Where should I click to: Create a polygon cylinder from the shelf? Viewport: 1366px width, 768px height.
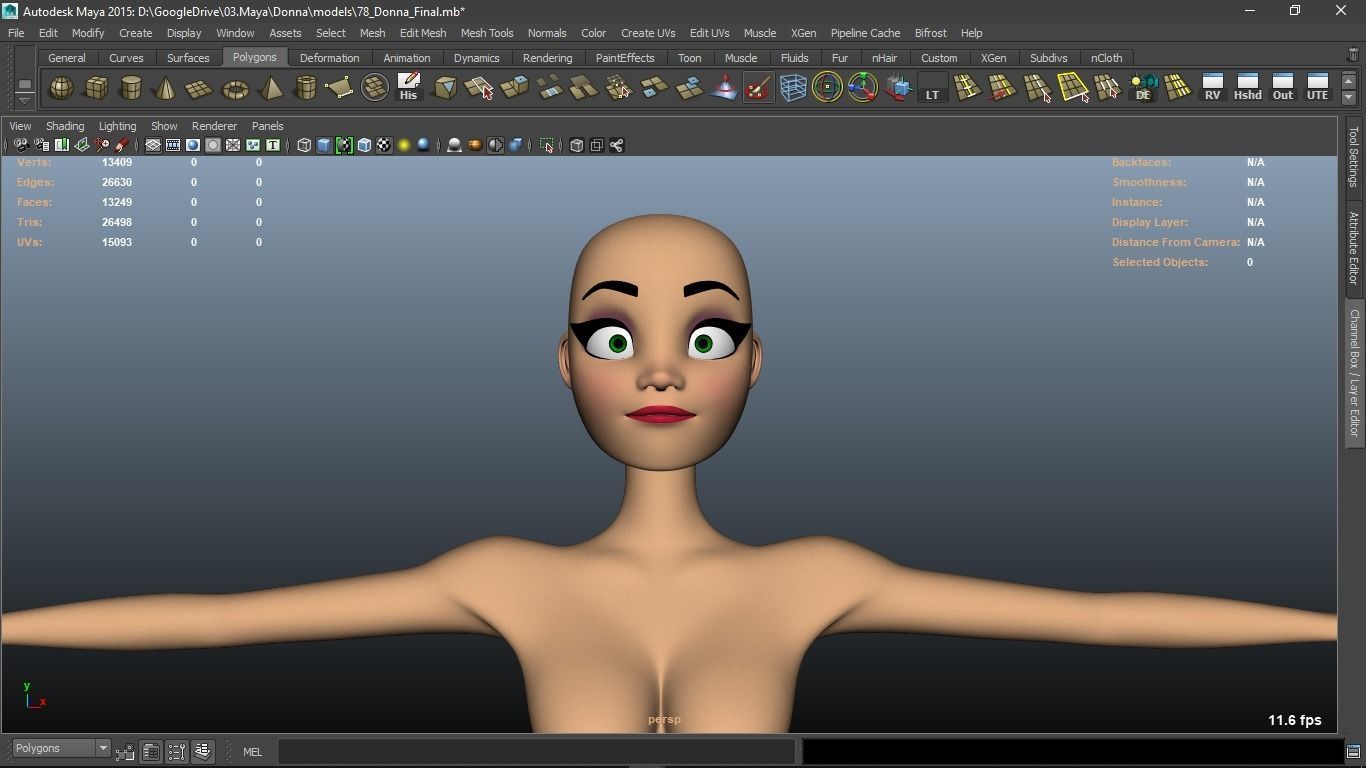[x=131, y=88]
